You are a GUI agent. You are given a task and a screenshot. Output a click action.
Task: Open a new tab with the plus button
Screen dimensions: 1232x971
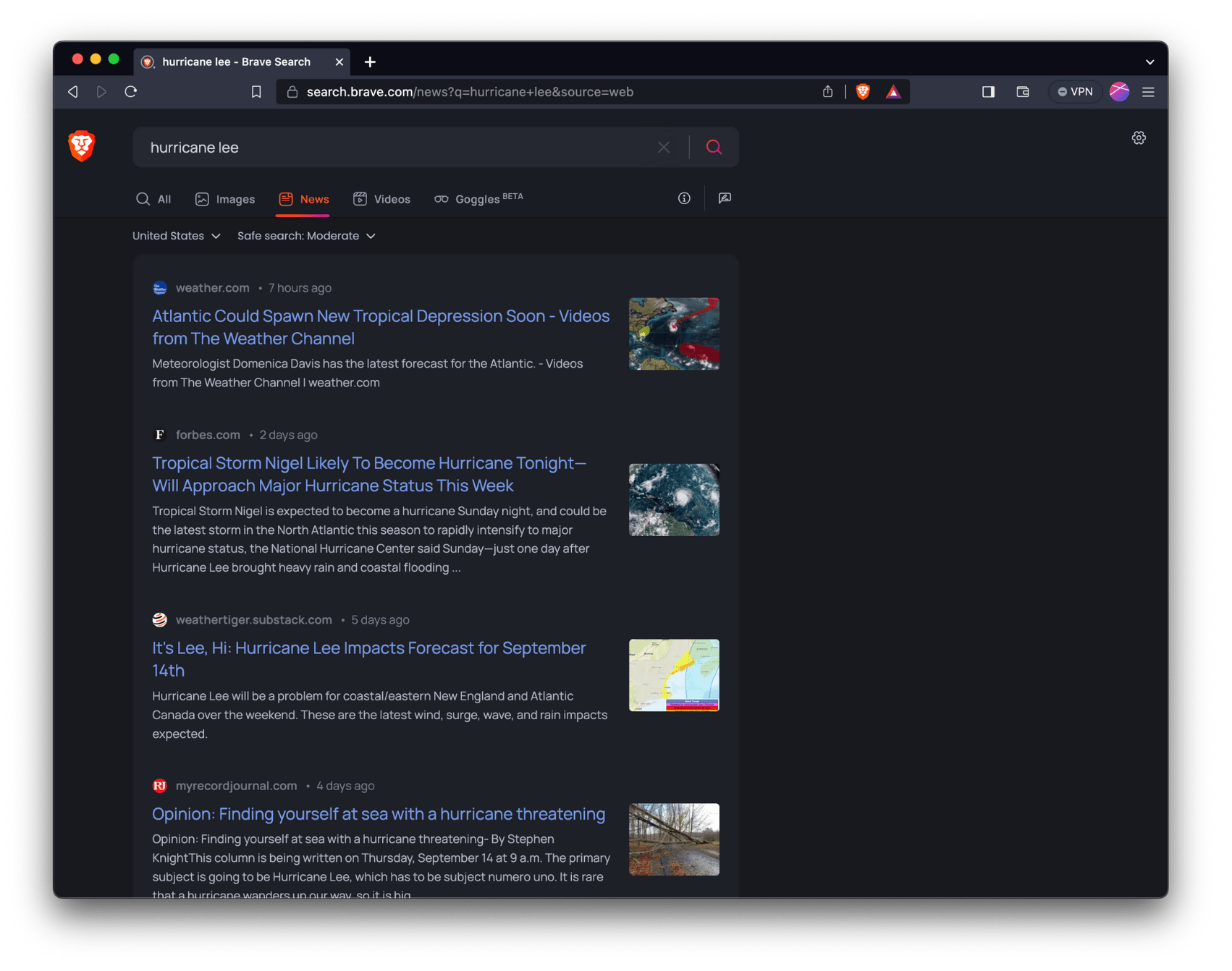370,62
